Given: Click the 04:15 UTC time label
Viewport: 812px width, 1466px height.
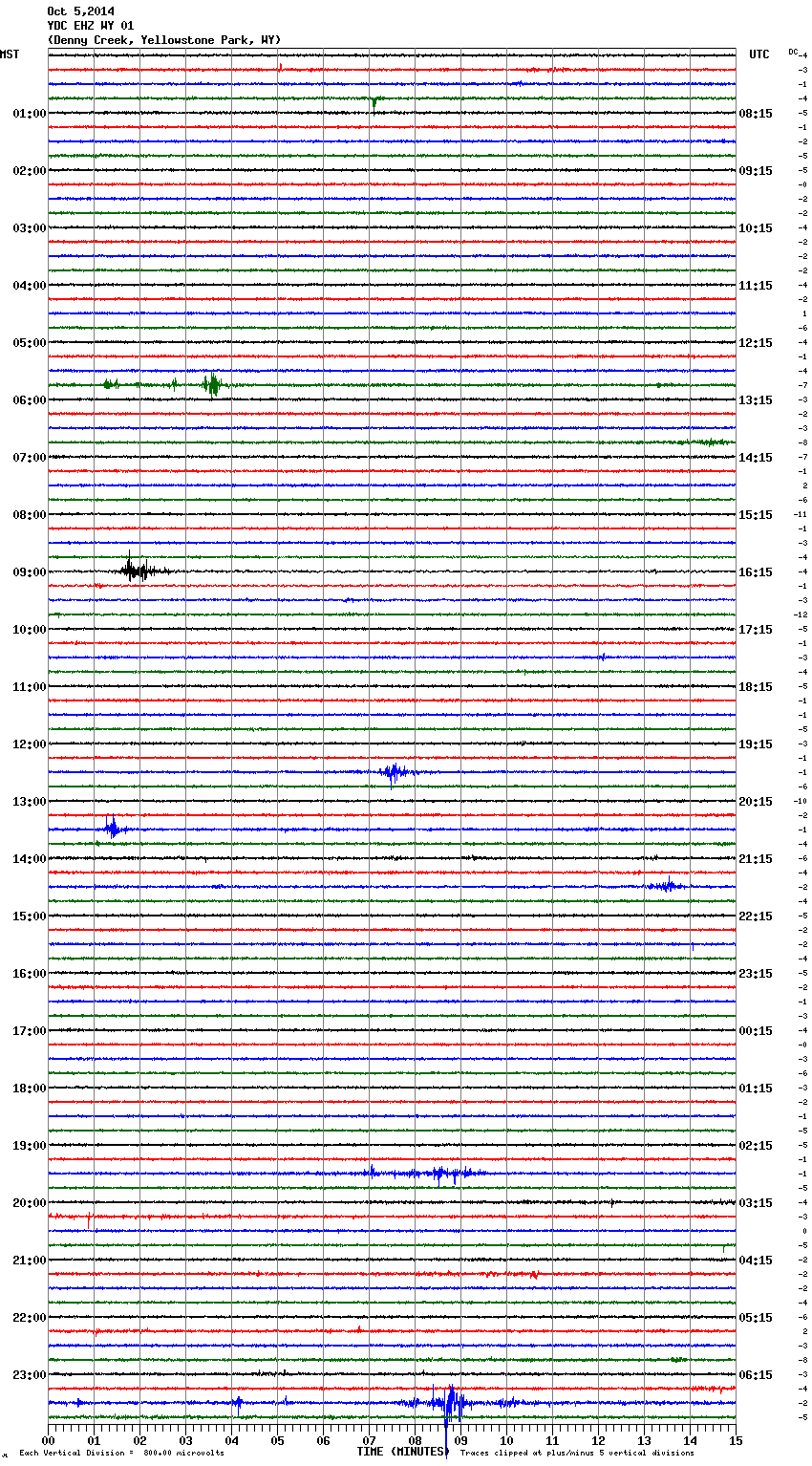Looking at the screenshot, I should (x=756, y=1261).
